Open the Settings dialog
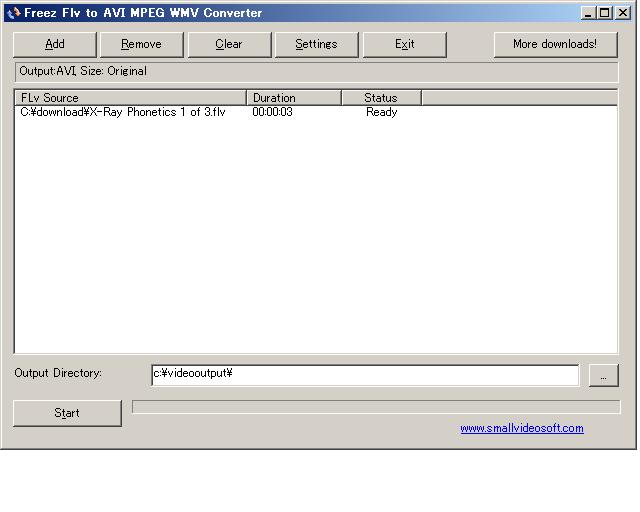The width and height of the screenshot is (640, 512). point(317,45)
